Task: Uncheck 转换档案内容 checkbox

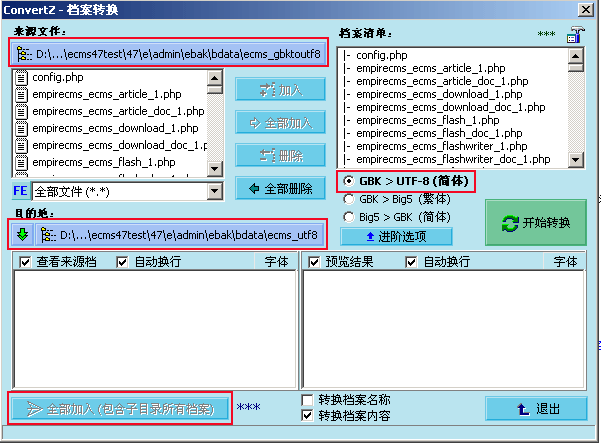Action: [x=308, y=415]
